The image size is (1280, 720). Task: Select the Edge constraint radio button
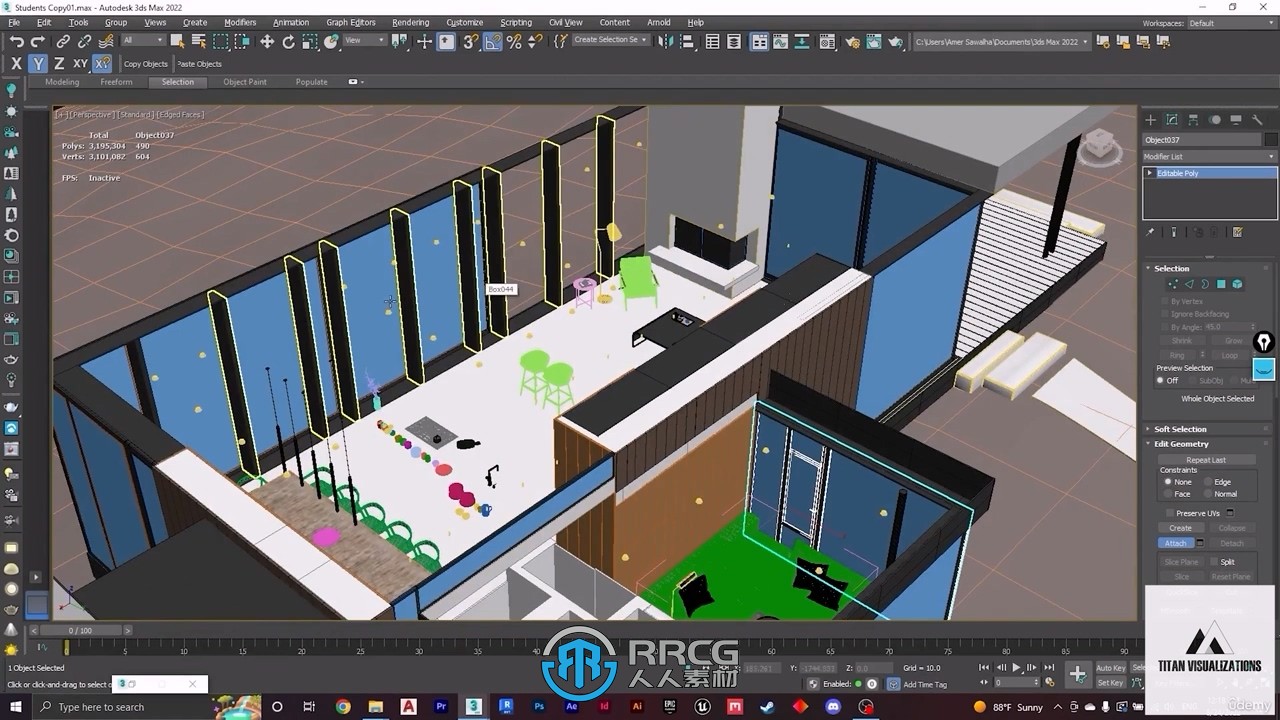(1208, 482)
